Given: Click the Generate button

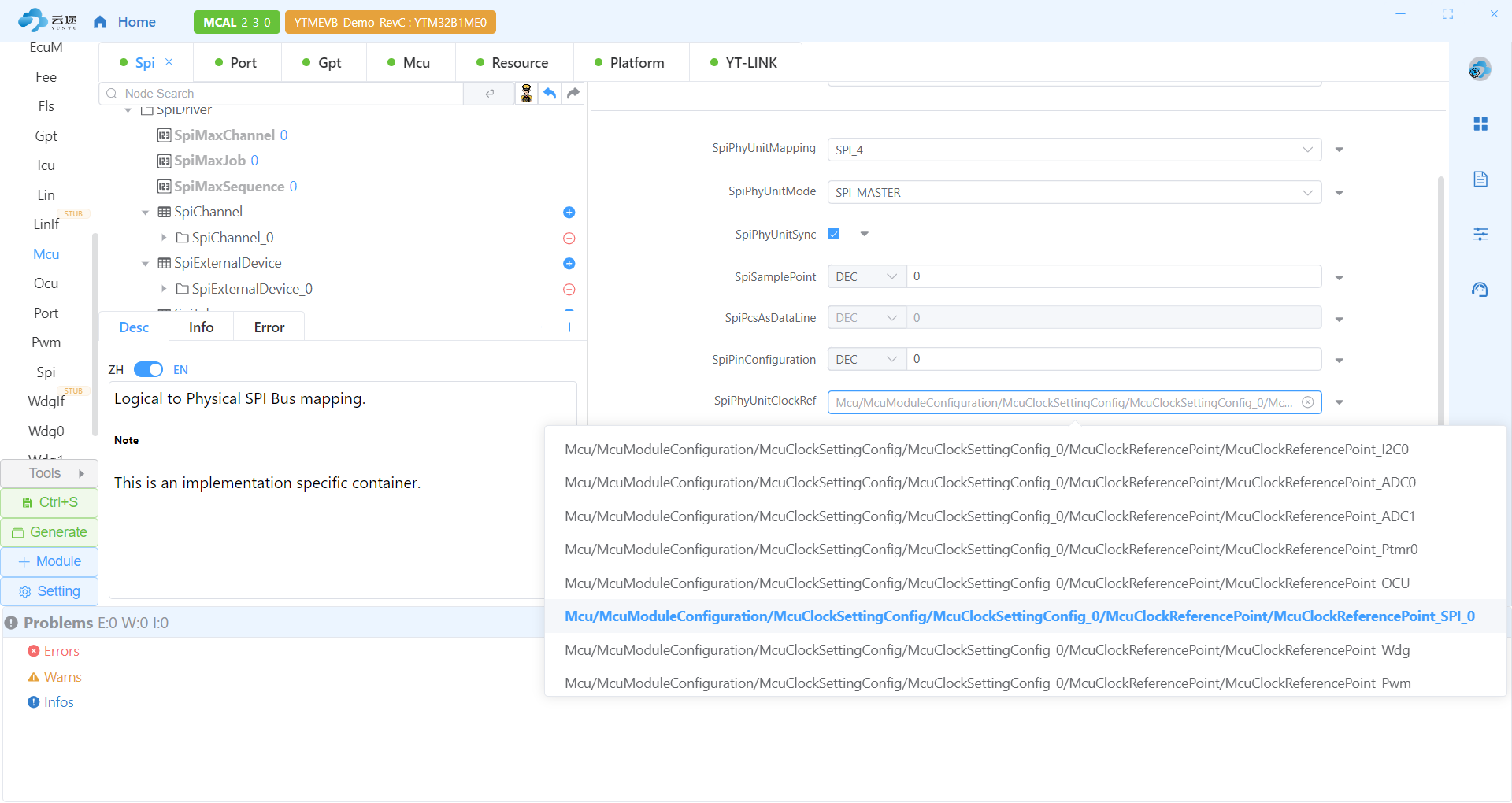Looking at the screenshot, I should click(x=50, y=532).
